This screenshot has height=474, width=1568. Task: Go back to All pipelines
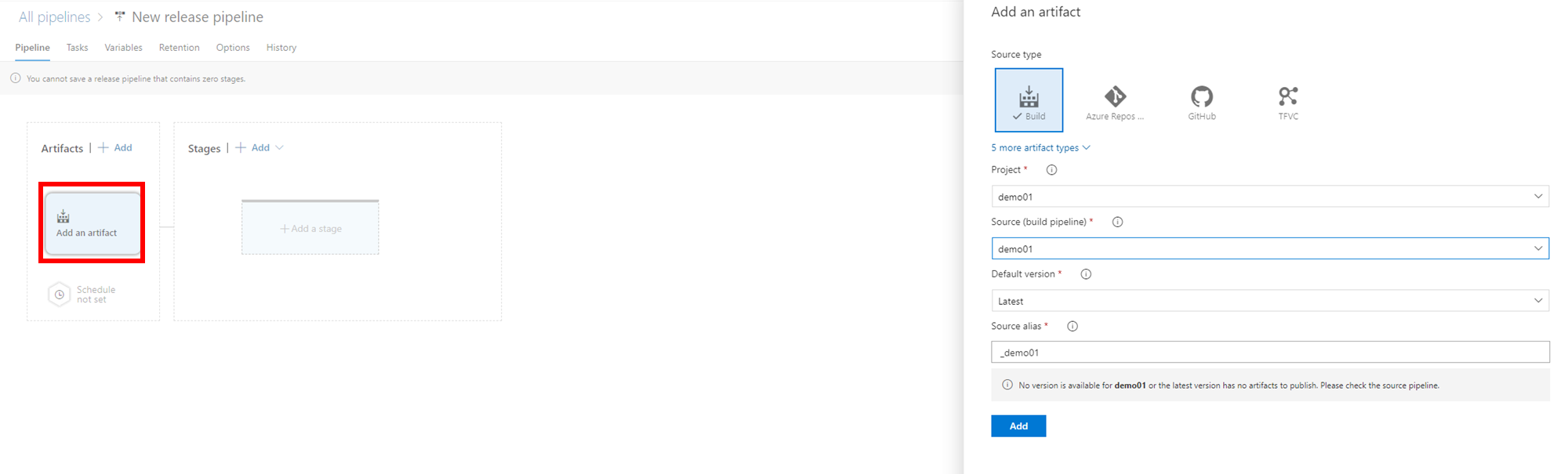54,17
